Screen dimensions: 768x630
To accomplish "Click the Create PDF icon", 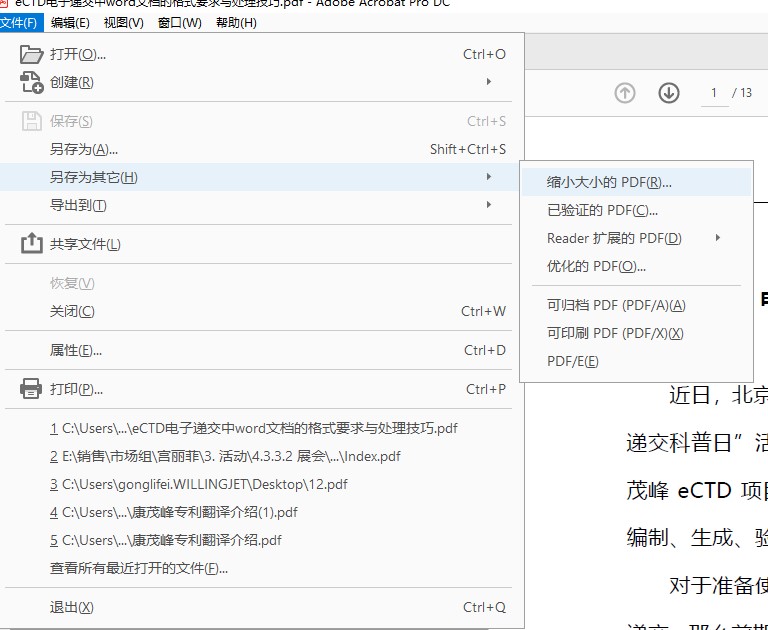I will (x=32, y=82).
